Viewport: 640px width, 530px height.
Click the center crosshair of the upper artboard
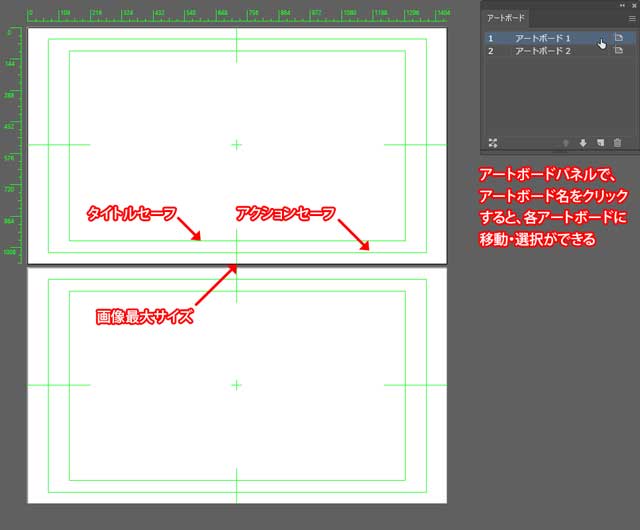[237, 145]
